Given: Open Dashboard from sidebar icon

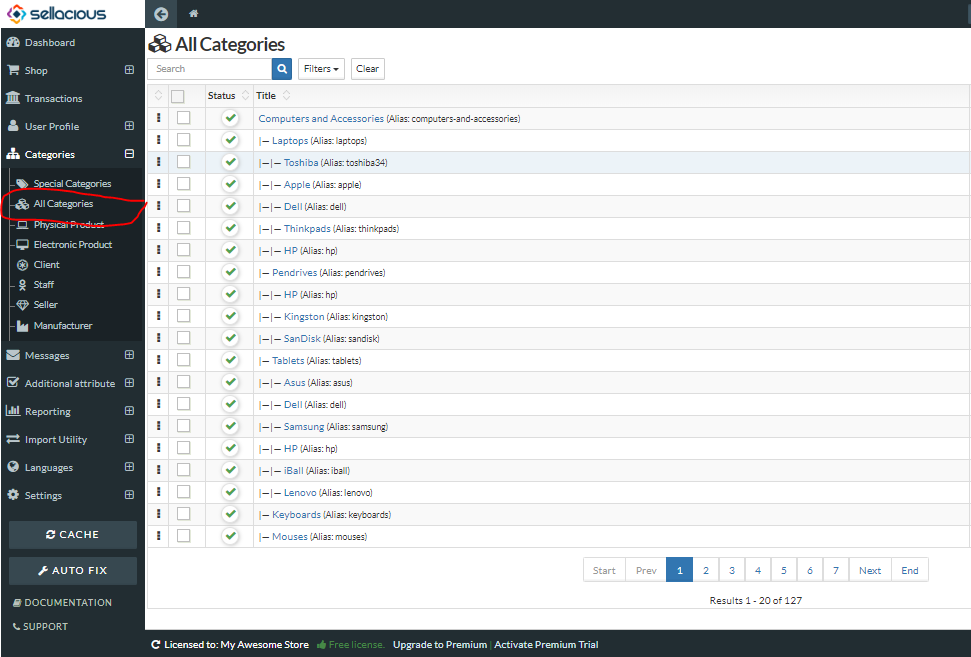Looking at the screenshot, I should [13, 42].
